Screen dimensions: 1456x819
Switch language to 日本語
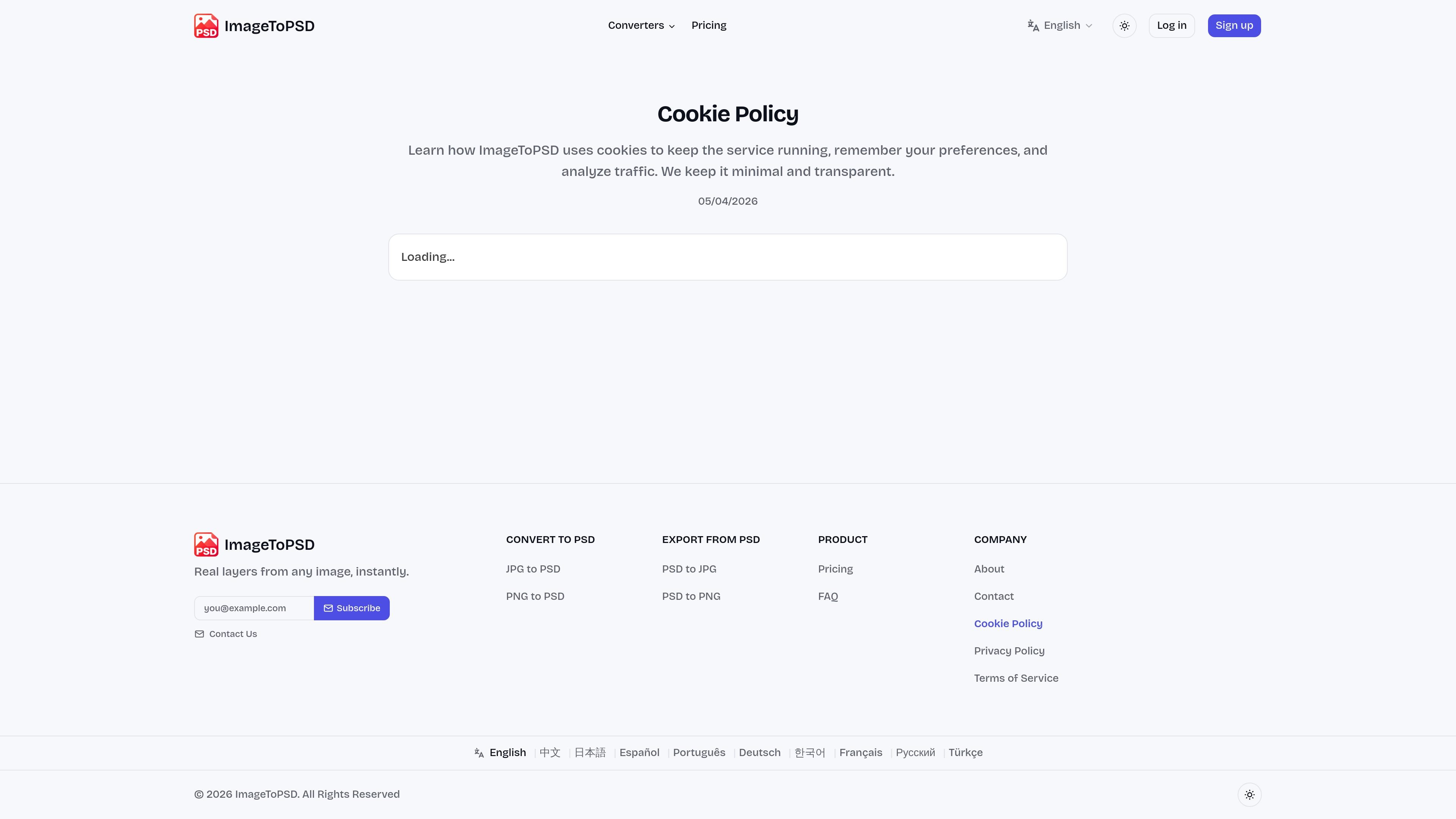click(x=590, y=752)
